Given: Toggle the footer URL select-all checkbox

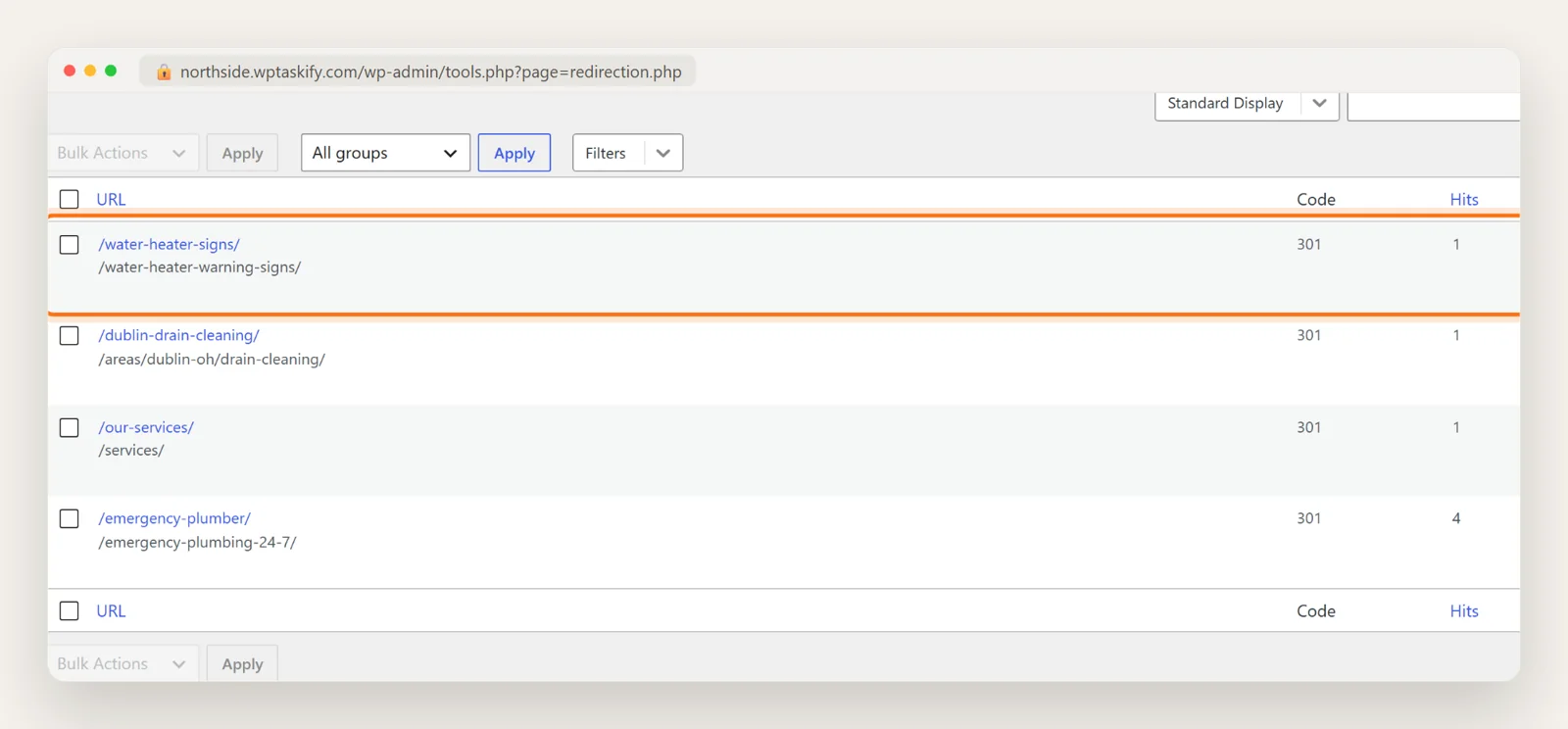Looking at the screenshot, I should [69, 610].
